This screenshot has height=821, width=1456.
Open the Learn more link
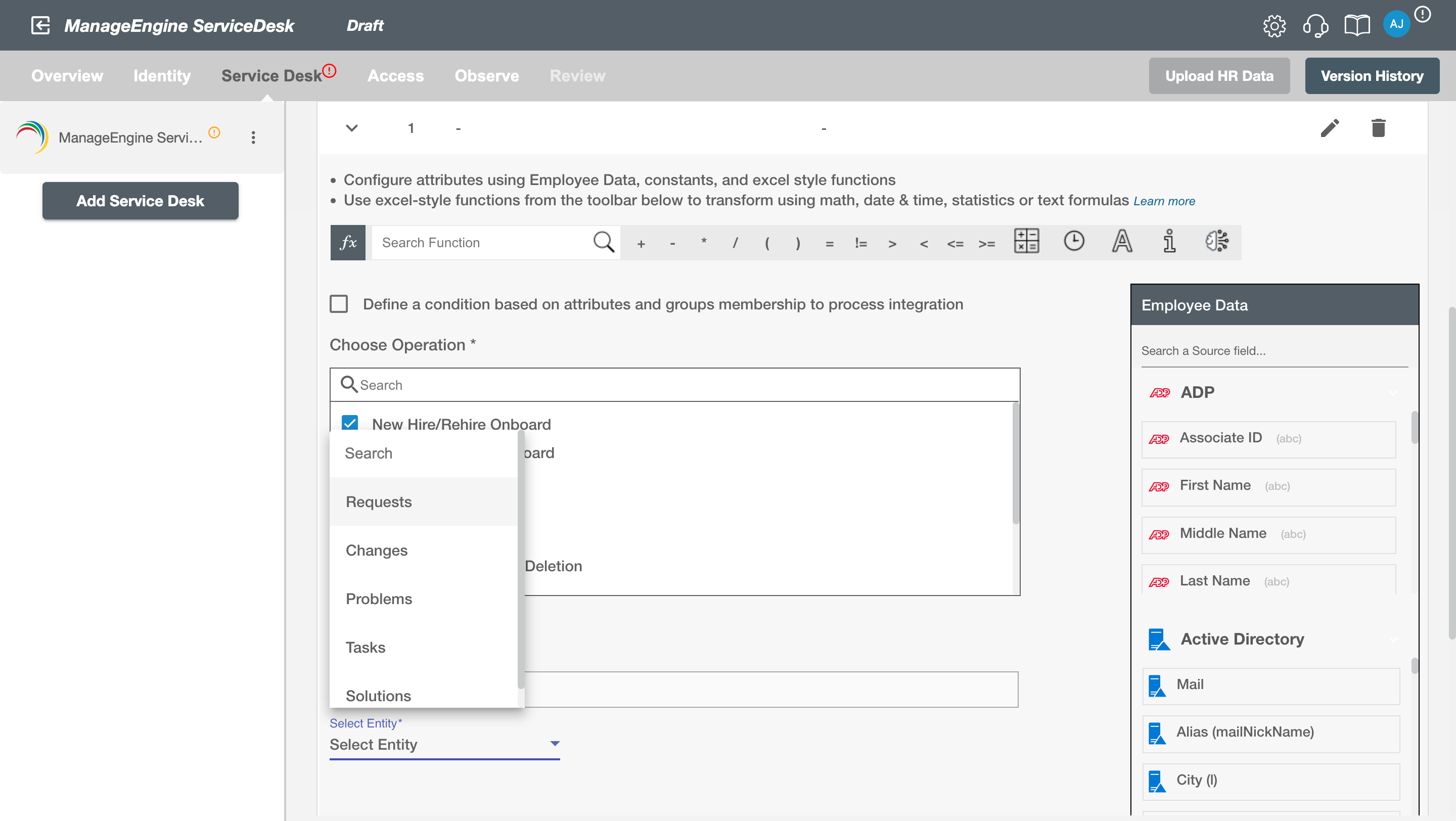pos(1164,201)
